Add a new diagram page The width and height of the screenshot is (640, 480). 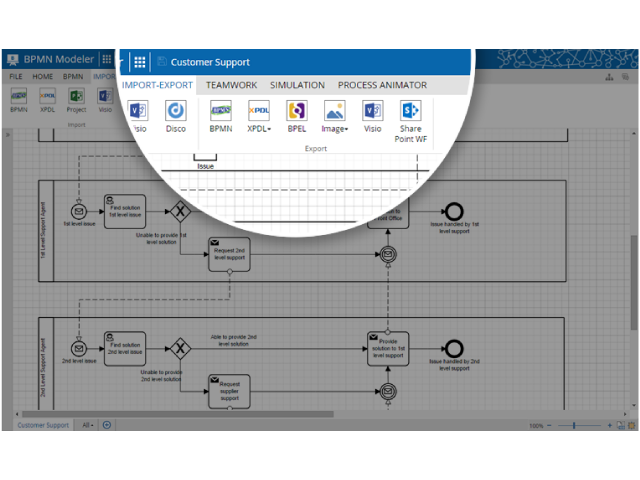point(107,425)
